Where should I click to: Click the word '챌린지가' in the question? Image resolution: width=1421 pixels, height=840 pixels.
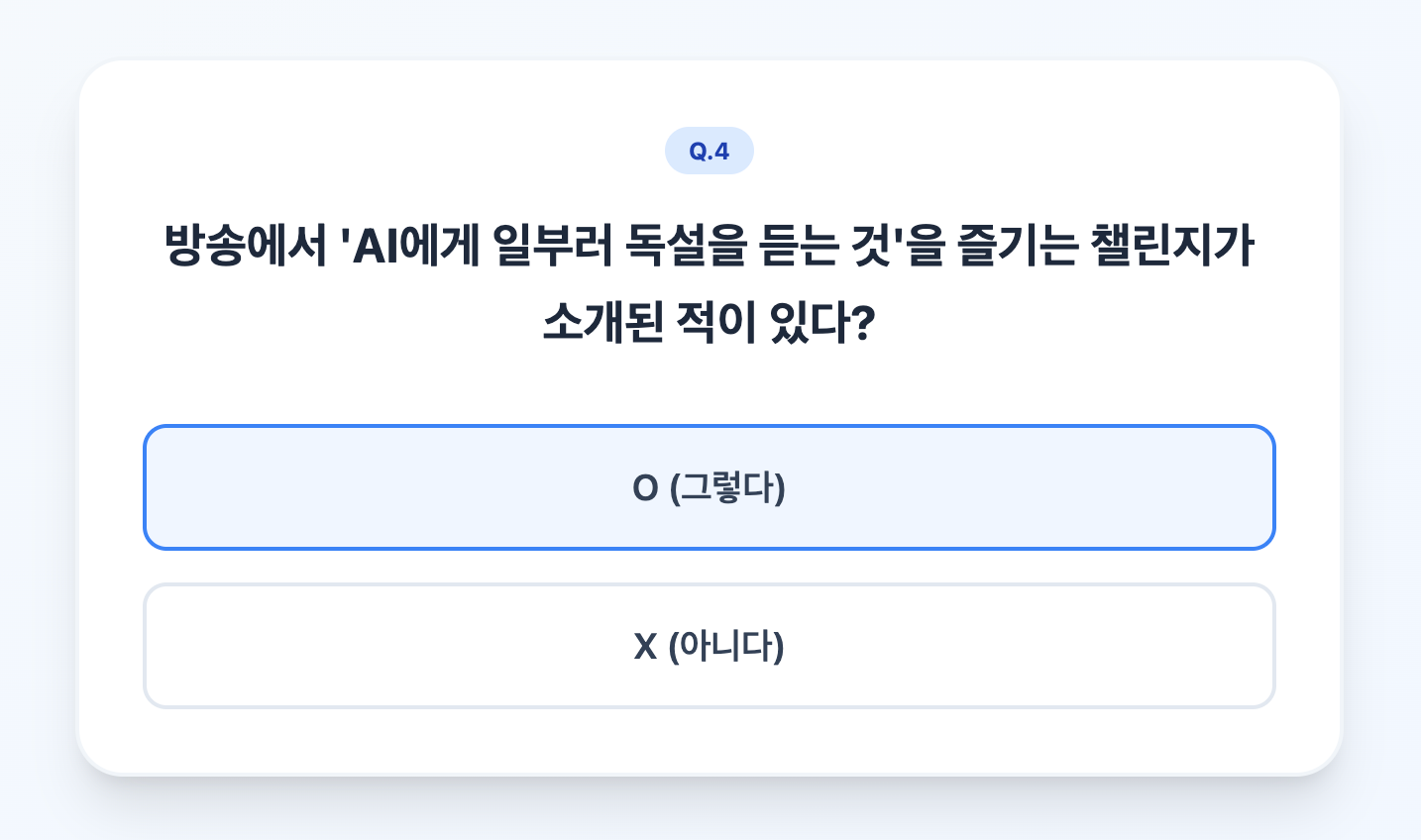coord(1171,247)
